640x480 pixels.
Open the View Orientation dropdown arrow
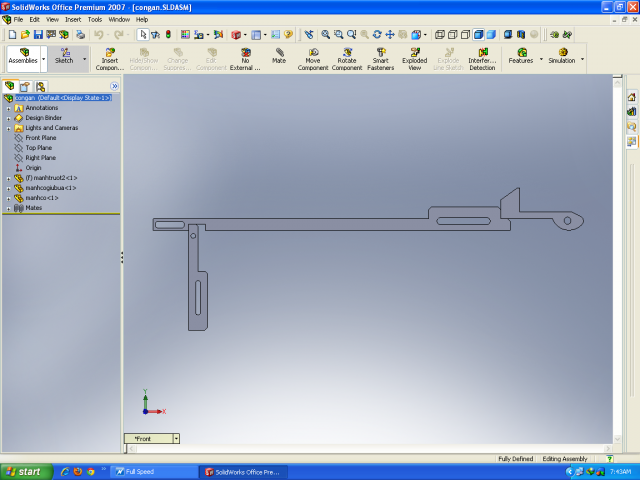425,35
